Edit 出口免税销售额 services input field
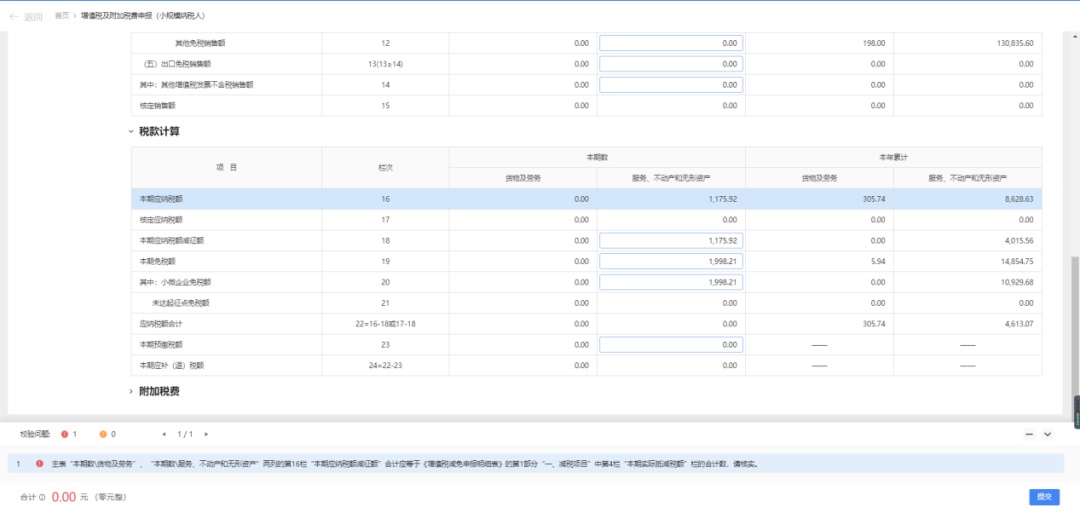 click(x=671, y=64)
